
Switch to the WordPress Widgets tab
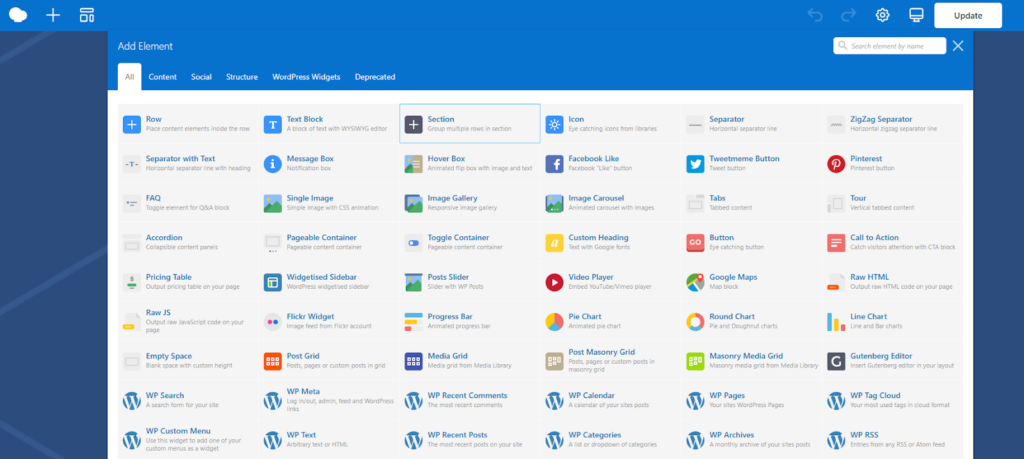306,77
